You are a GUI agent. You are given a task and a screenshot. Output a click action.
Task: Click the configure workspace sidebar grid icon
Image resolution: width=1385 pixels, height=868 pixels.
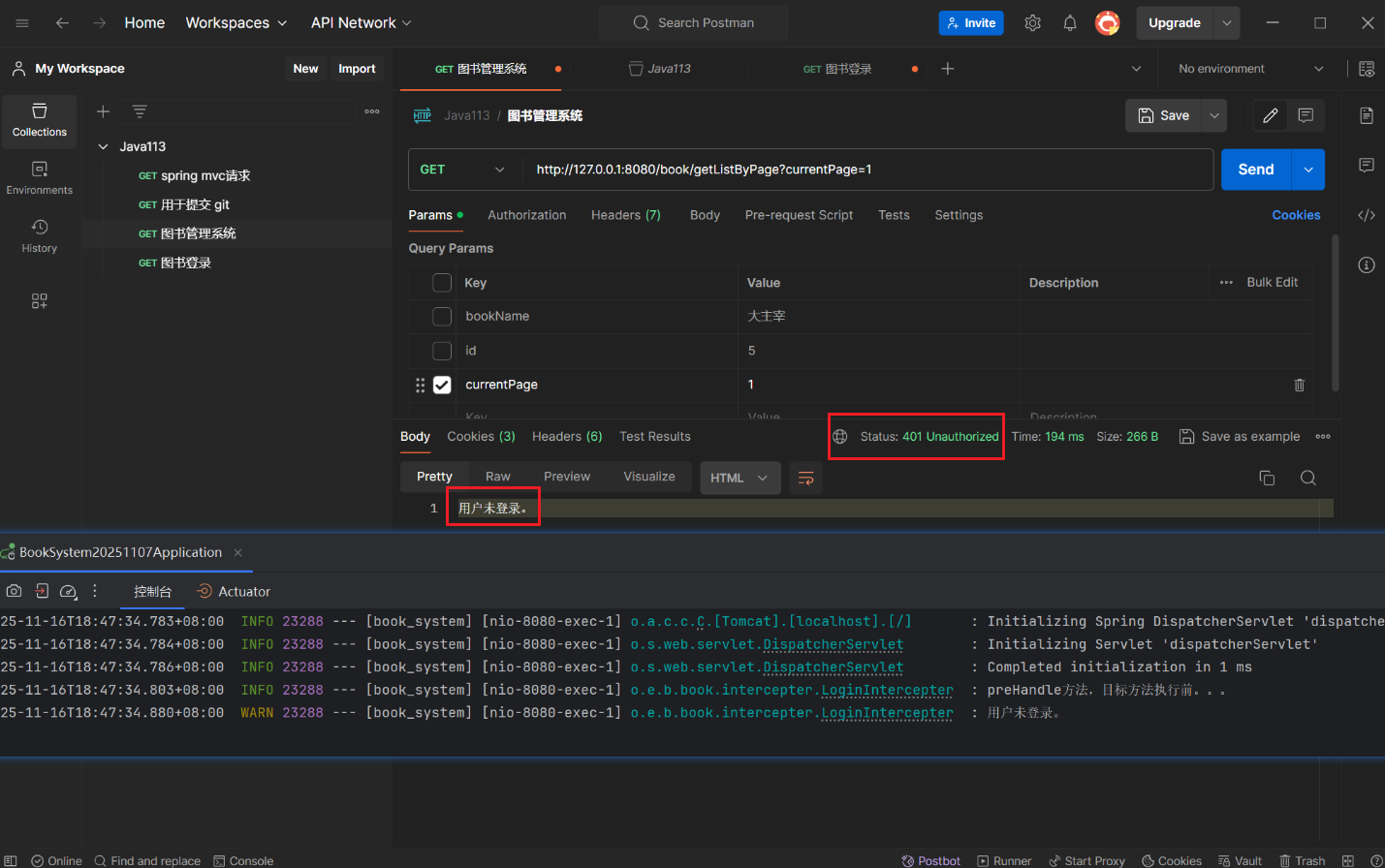40,301
